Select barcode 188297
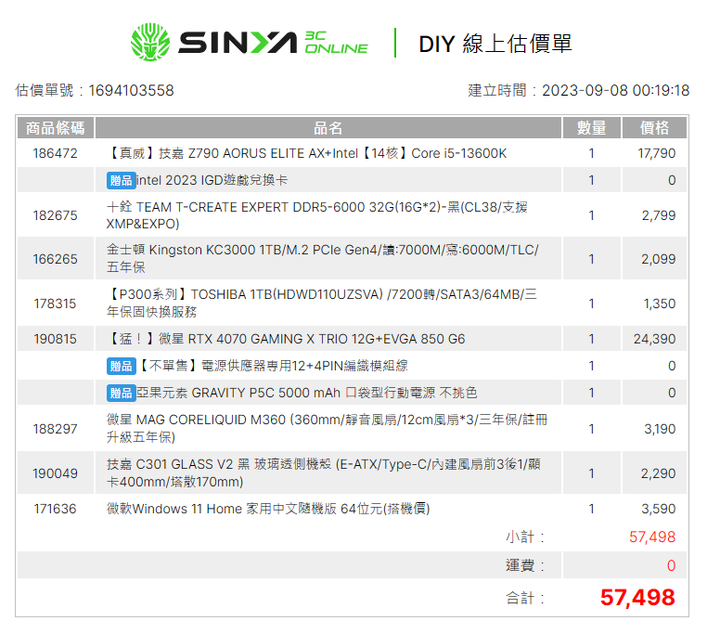Viewport: 720px width, 621px height. [x=55, y=429]
